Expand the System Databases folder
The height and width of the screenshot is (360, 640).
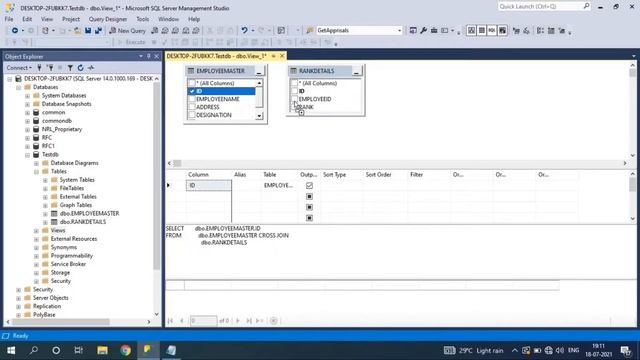(x=27, y=96)
